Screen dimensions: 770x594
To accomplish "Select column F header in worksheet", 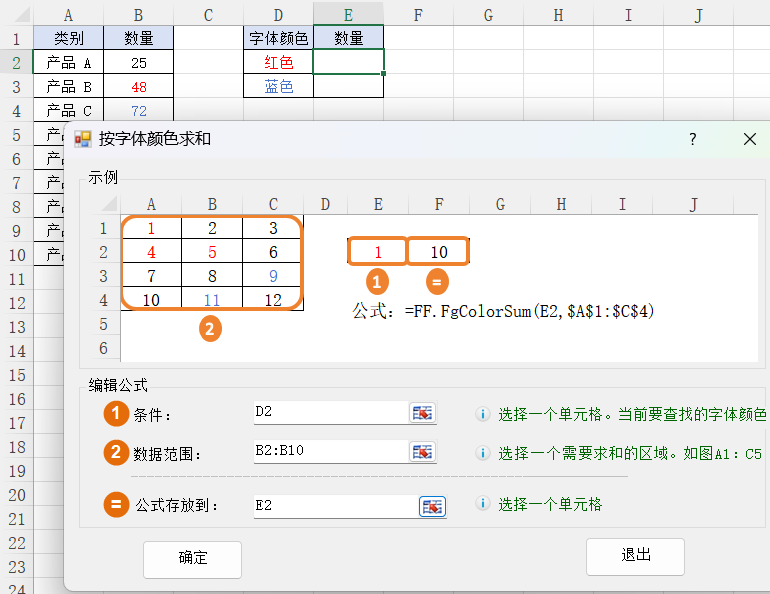I will pos(417,14).
